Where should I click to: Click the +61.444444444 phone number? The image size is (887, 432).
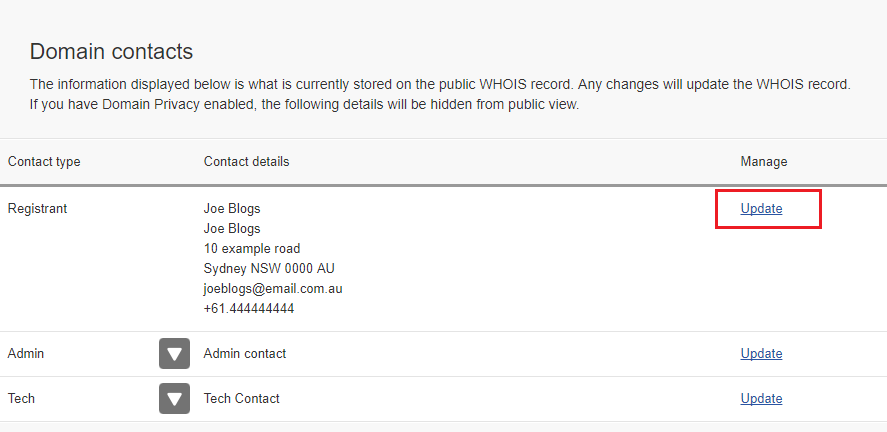pyautogui.click(x=249, y=309)
